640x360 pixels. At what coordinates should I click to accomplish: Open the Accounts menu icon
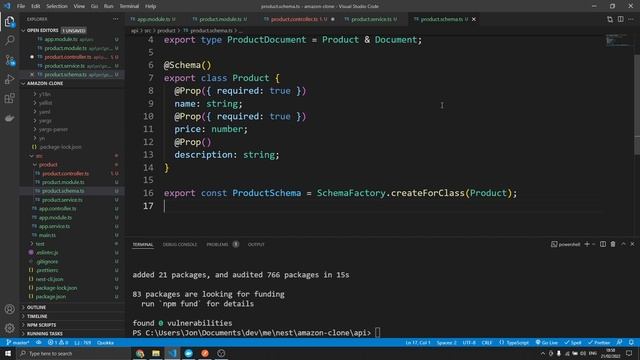click(9, 309)
